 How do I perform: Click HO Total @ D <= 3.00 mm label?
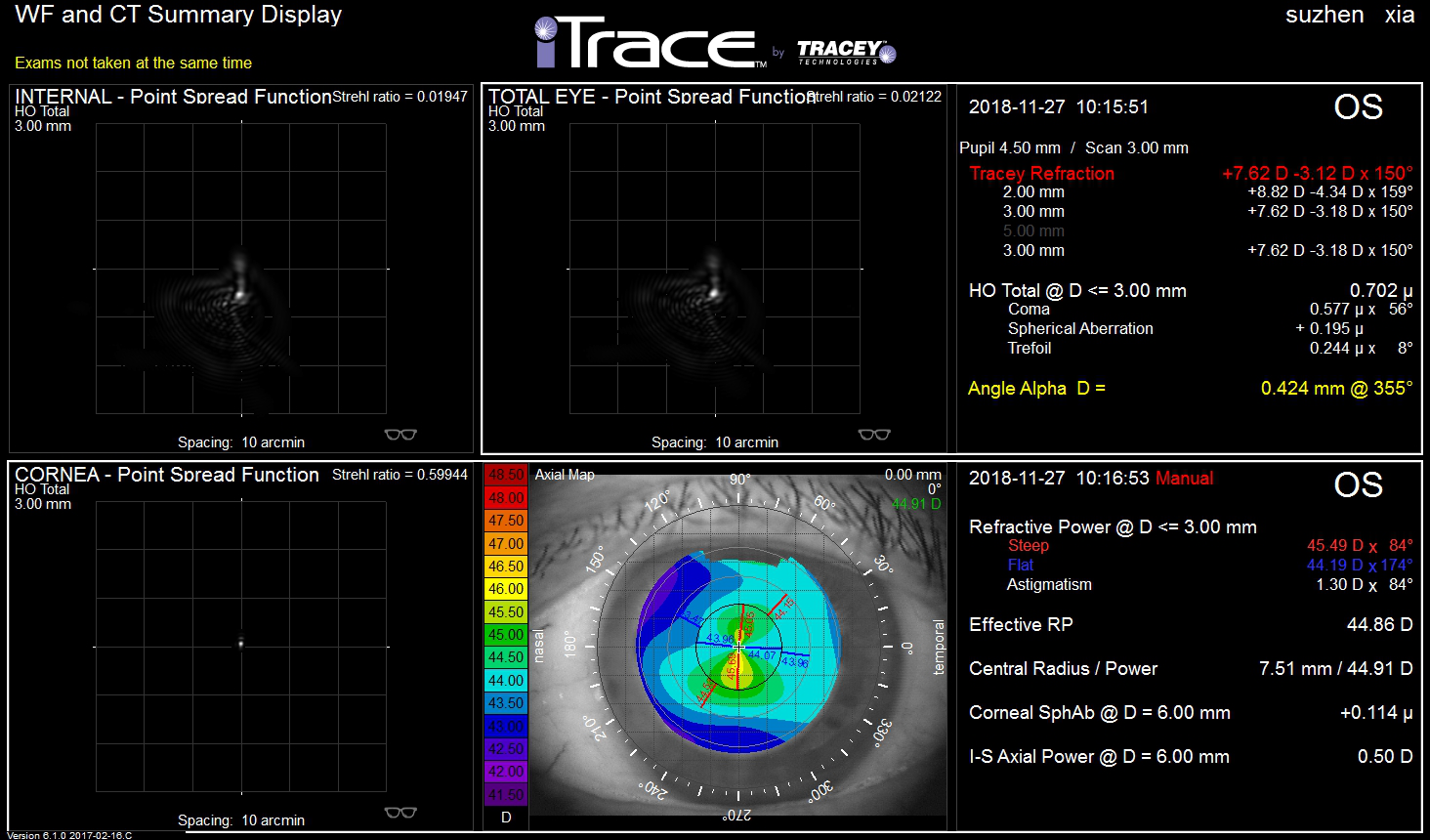coord(1077,291)
